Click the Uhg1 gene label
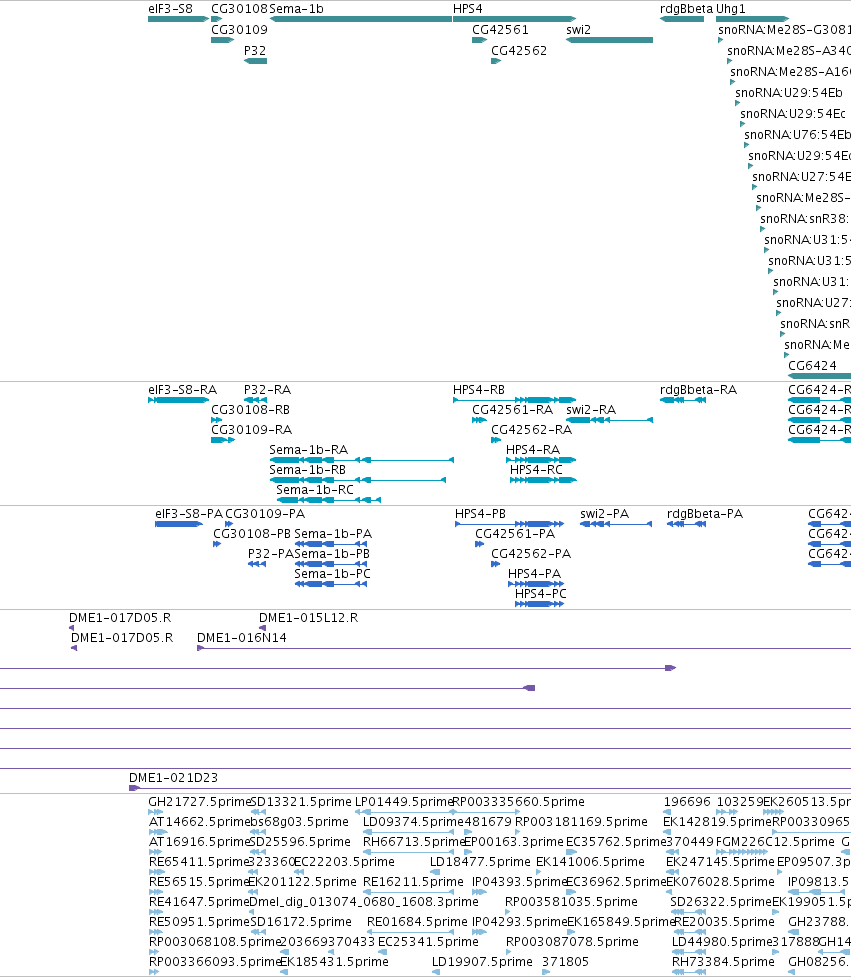 [731, 9]
